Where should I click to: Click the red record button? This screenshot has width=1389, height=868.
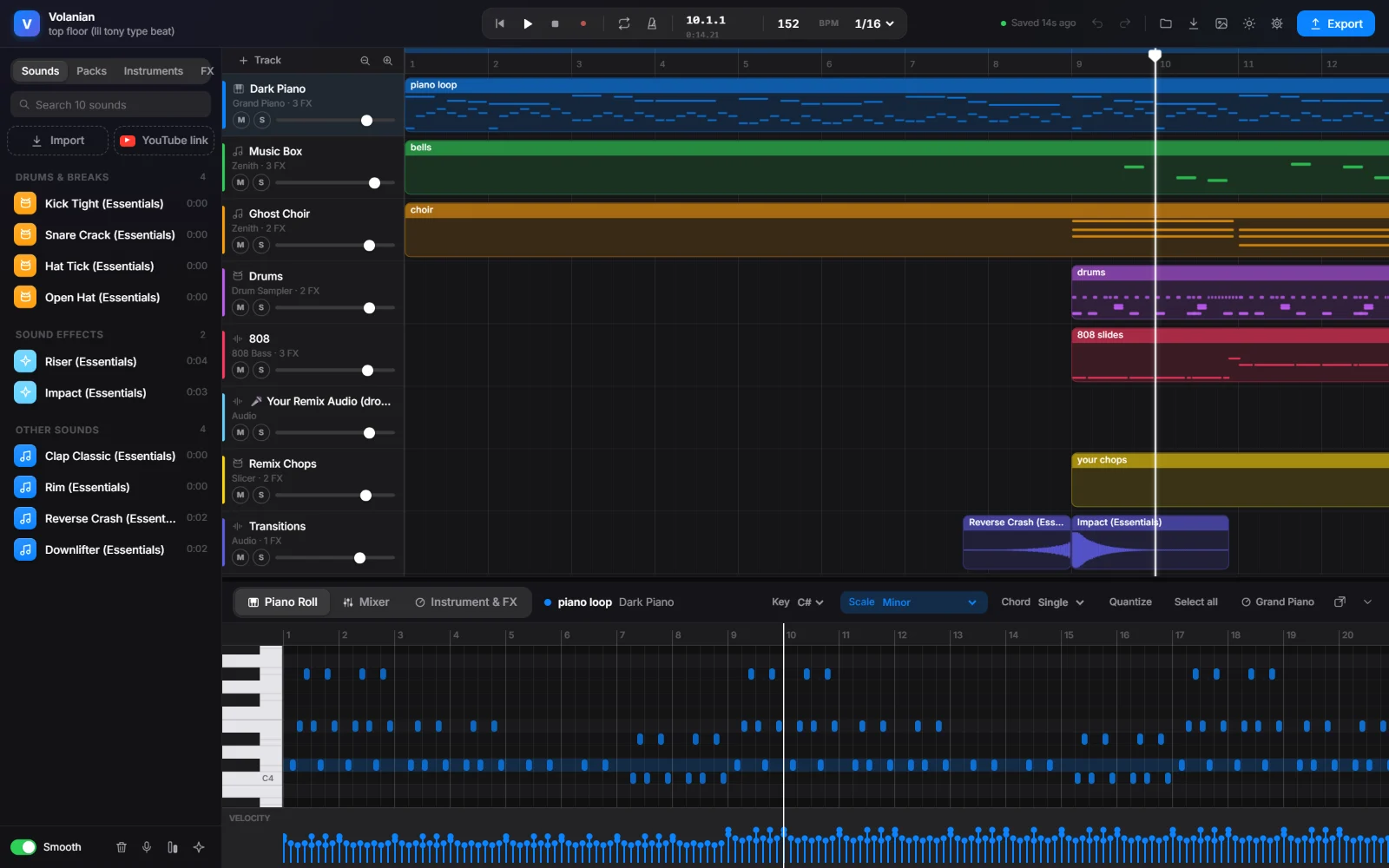pos(583,23)
